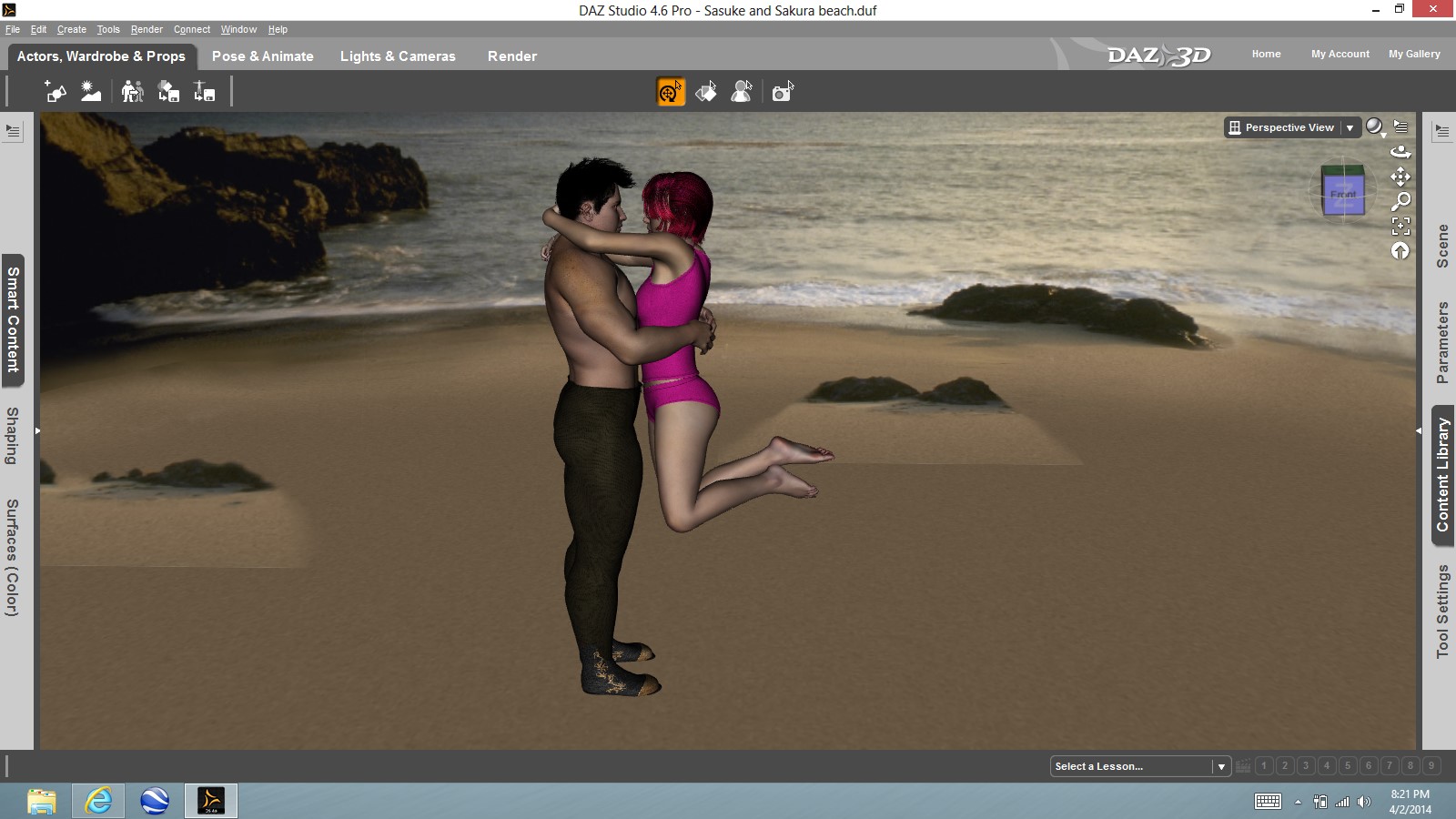
Task: Choose the save materials preset toolbar icon
Action: tap(168, 91)
